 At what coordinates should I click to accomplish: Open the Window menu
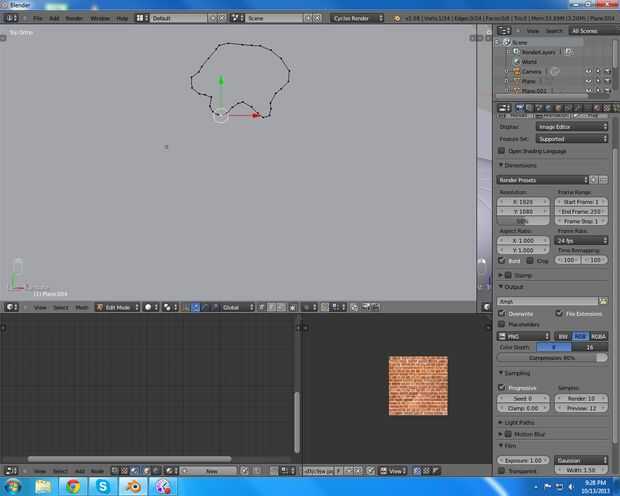pos(100,18)
